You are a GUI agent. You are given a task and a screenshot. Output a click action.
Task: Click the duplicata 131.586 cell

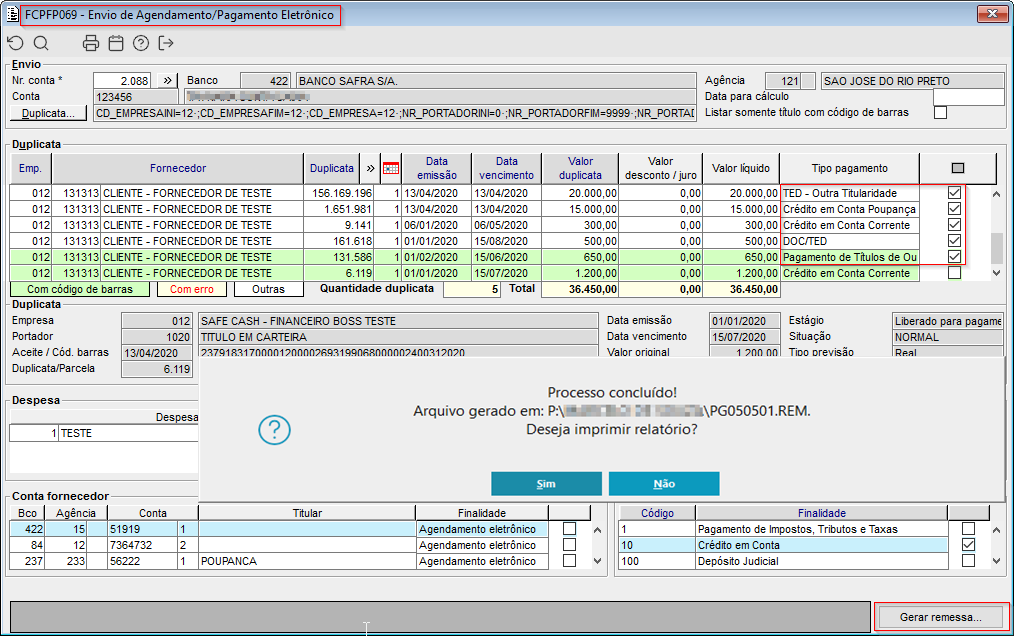338,257
